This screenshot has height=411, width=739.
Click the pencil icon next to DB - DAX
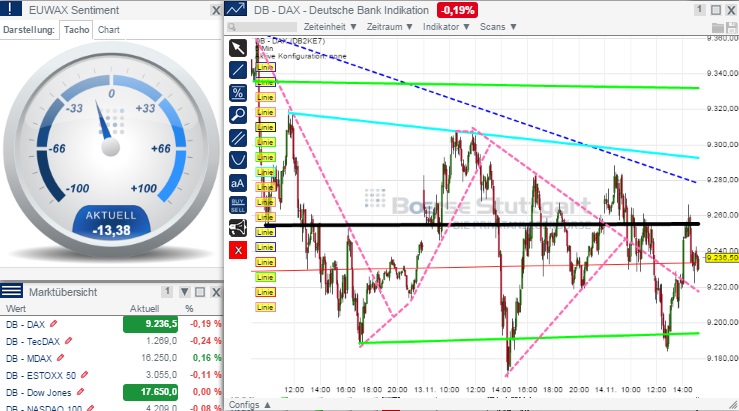53,324
